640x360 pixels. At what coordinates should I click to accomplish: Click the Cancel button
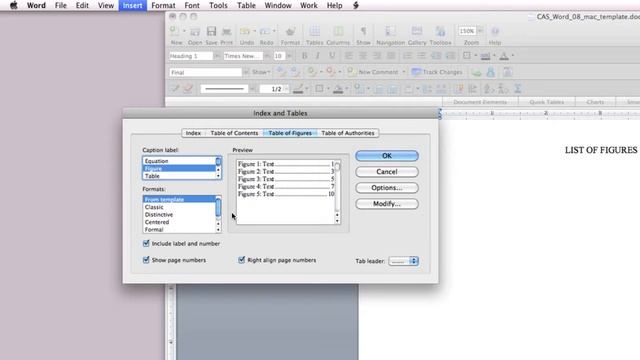pos(387,171)
